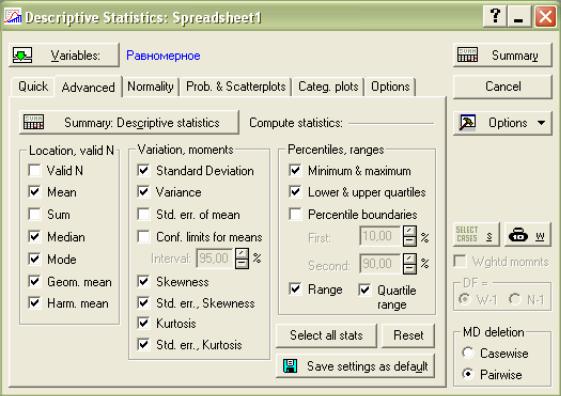561x396 pixels.
Task: Toggle the Mode checkbox
Action: 35,259
